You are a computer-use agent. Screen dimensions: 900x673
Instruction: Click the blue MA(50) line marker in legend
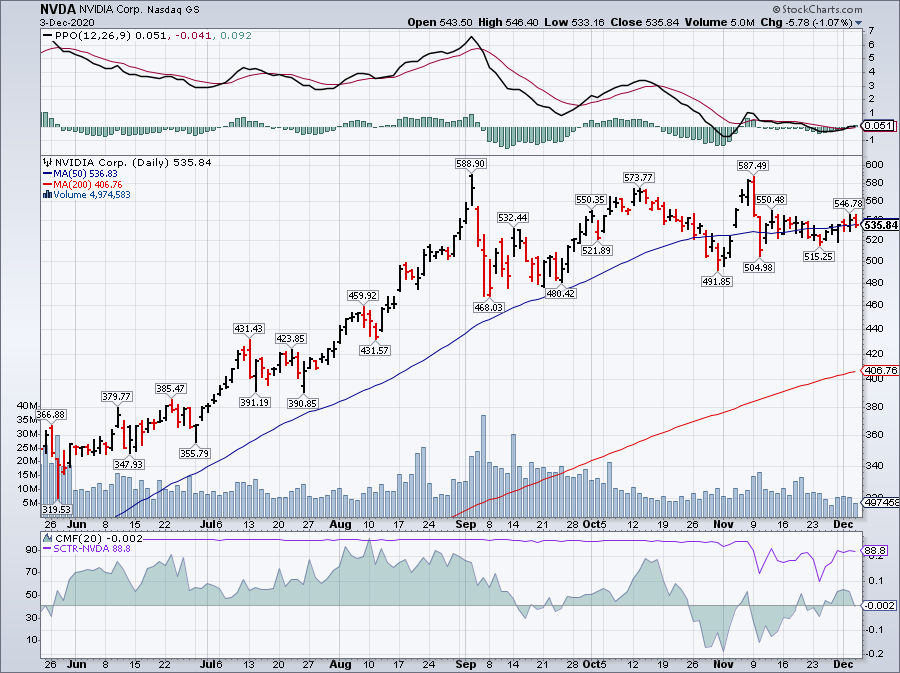coord(48,174)
